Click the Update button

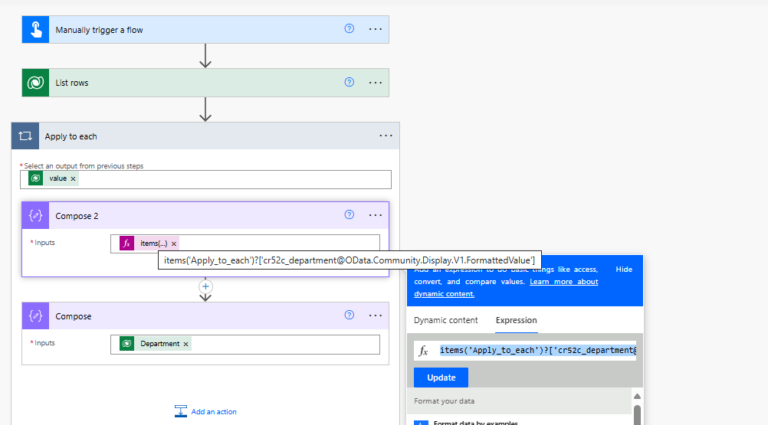tap(440, 377)
